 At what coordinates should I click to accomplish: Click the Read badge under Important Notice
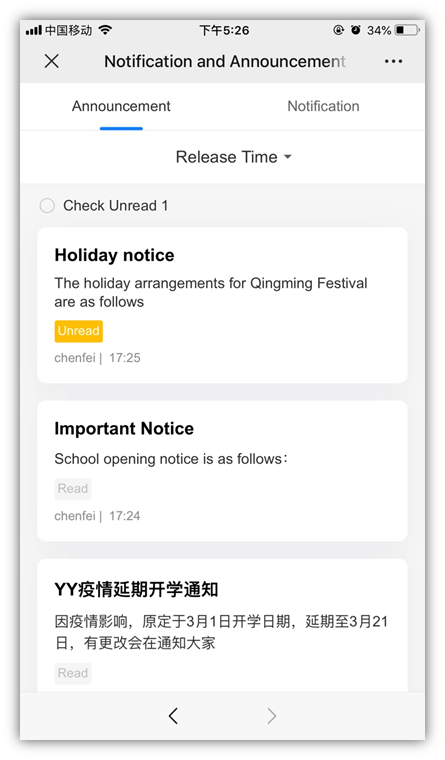click(73, 489)
